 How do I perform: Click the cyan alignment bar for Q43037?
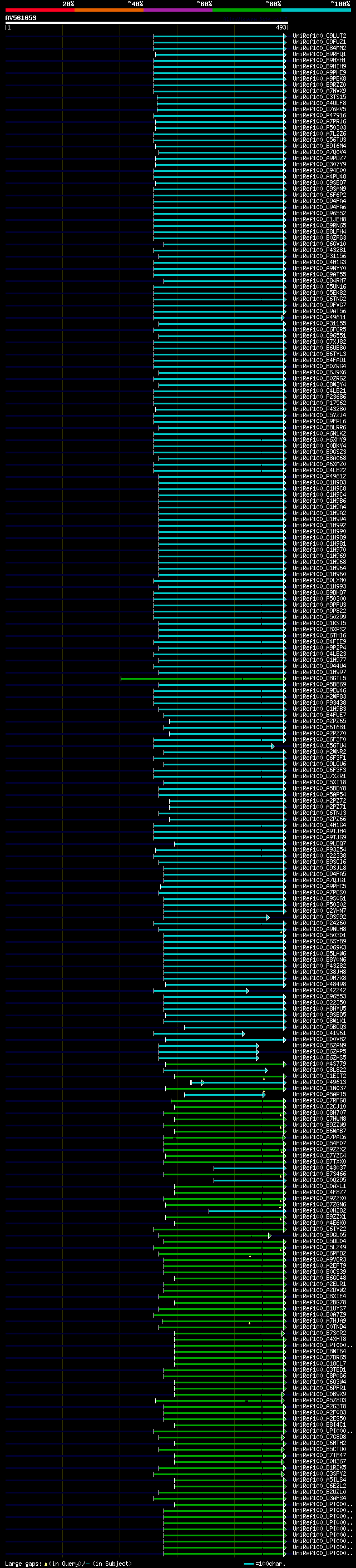click(x=250, y=1168)
